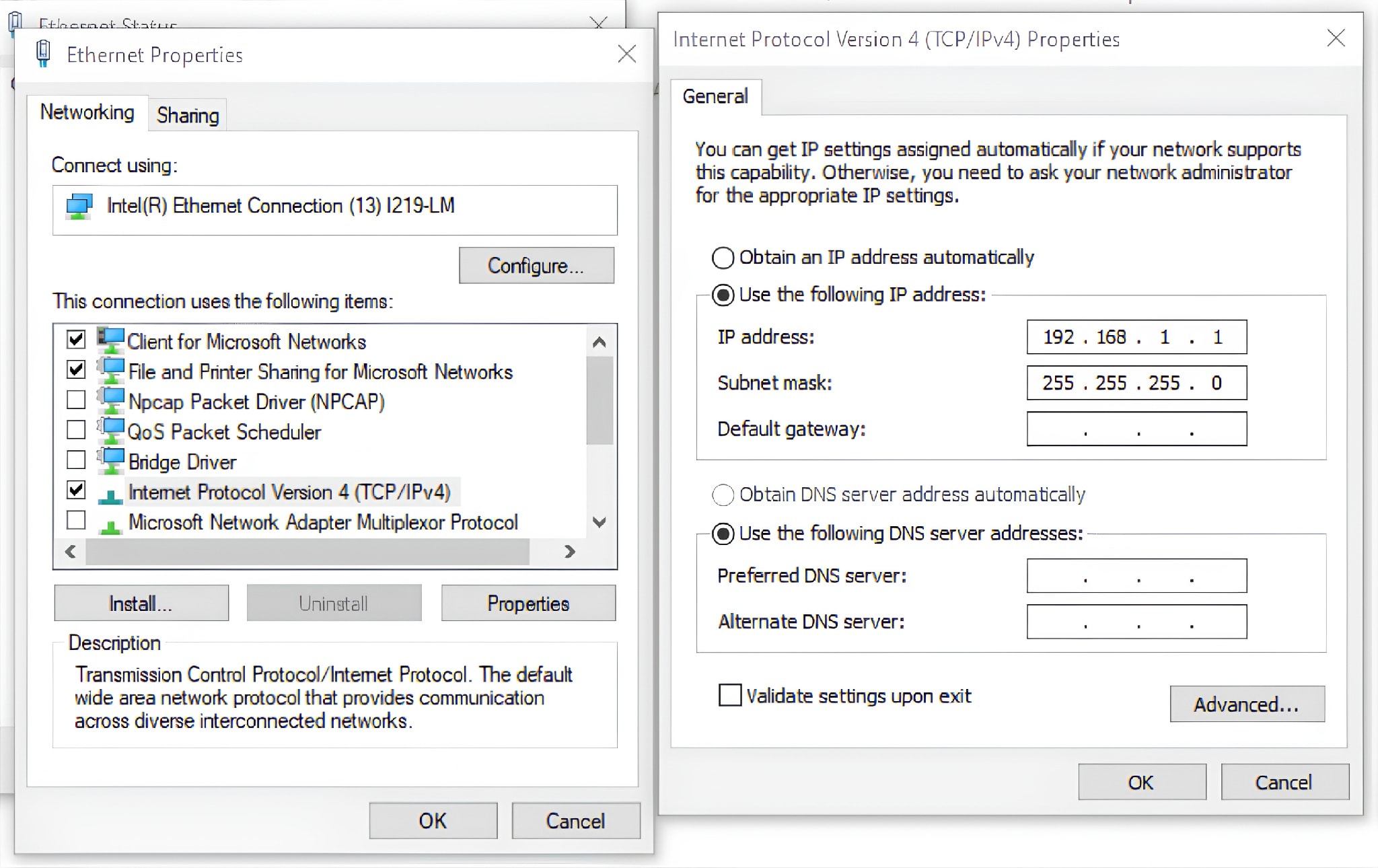Enable the Npcap Packet Driver checkbox
The height and width of the screenshot is (868, 1378).
[x=75, y=400]
